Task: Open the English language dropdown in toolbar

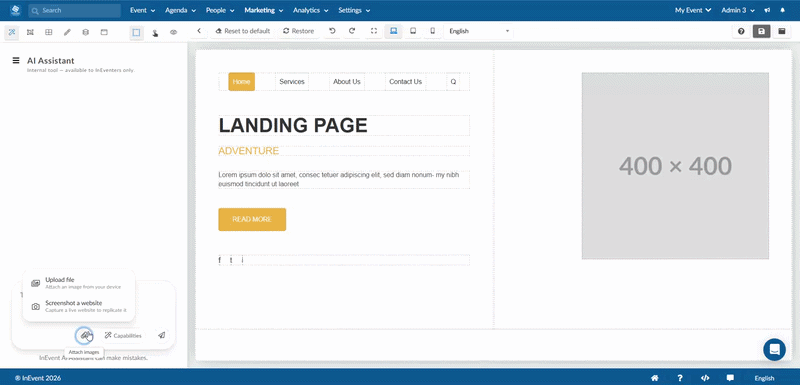Action: (x=479, y=31)
